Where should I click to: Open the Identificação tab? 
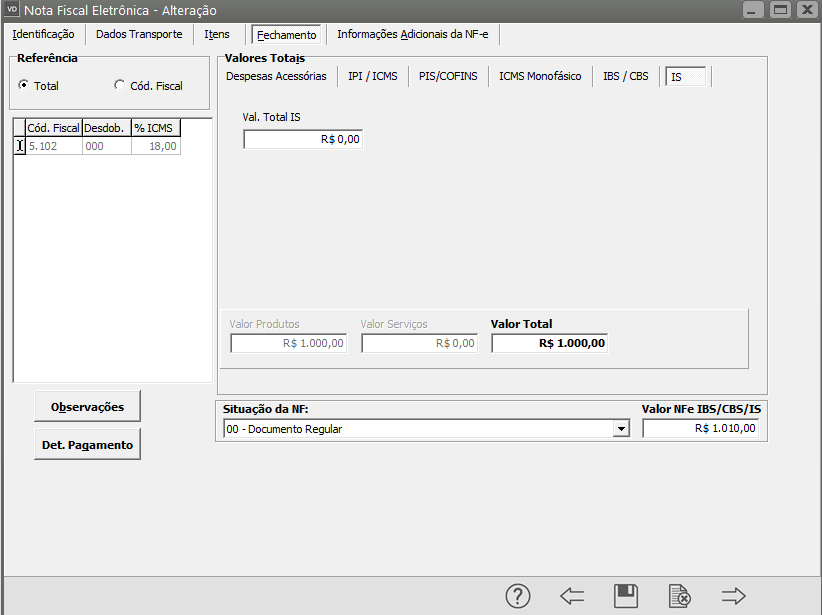(43, 34)
